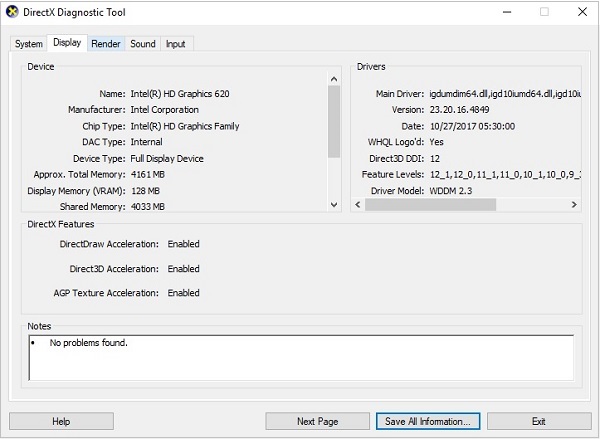Click the '4033 MB' shared memory value
This screenshot has height=439, width=600.
[148, 207]
